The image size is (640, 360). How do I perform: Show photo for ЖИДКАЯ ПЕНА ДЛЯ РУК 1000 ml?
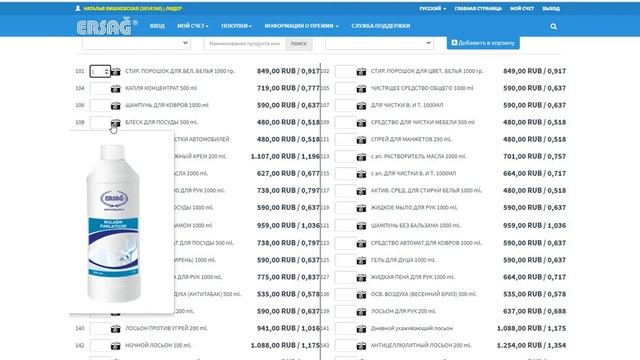click(x=361, y=278)
